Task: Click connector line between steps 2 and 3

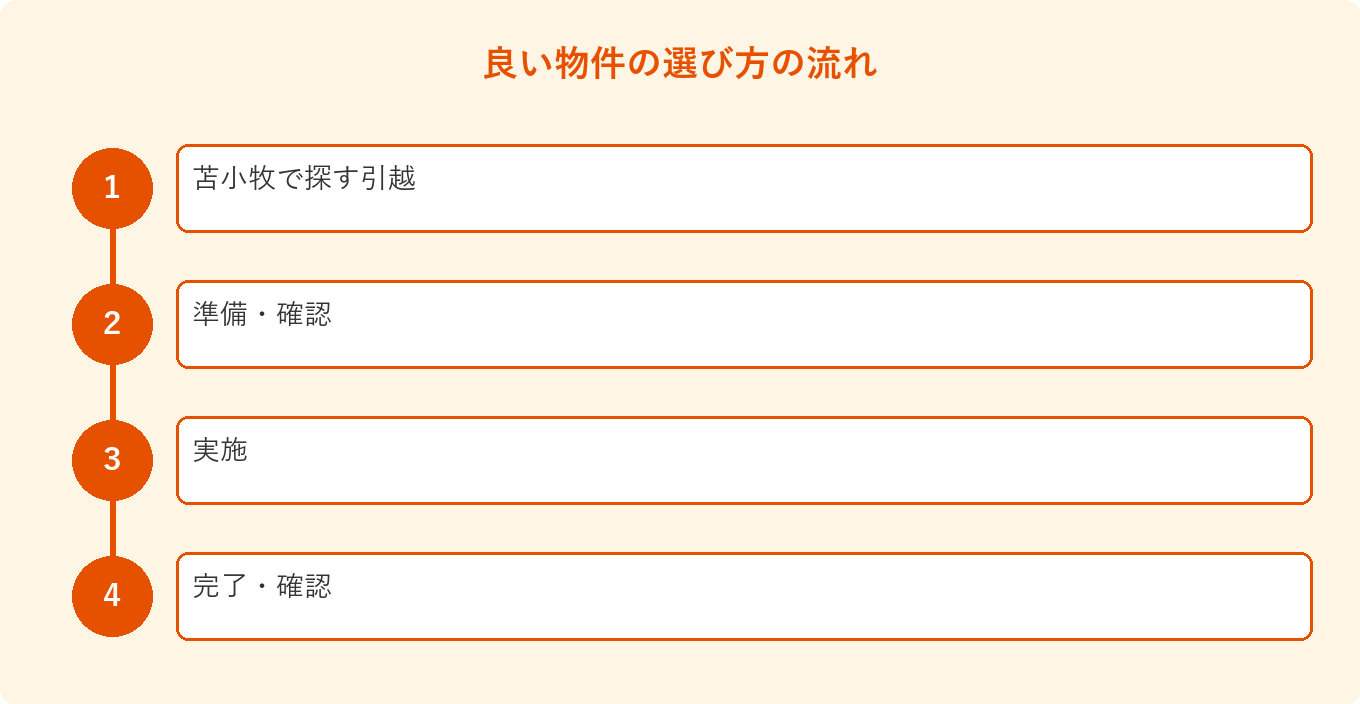Action: pos(112,392)
